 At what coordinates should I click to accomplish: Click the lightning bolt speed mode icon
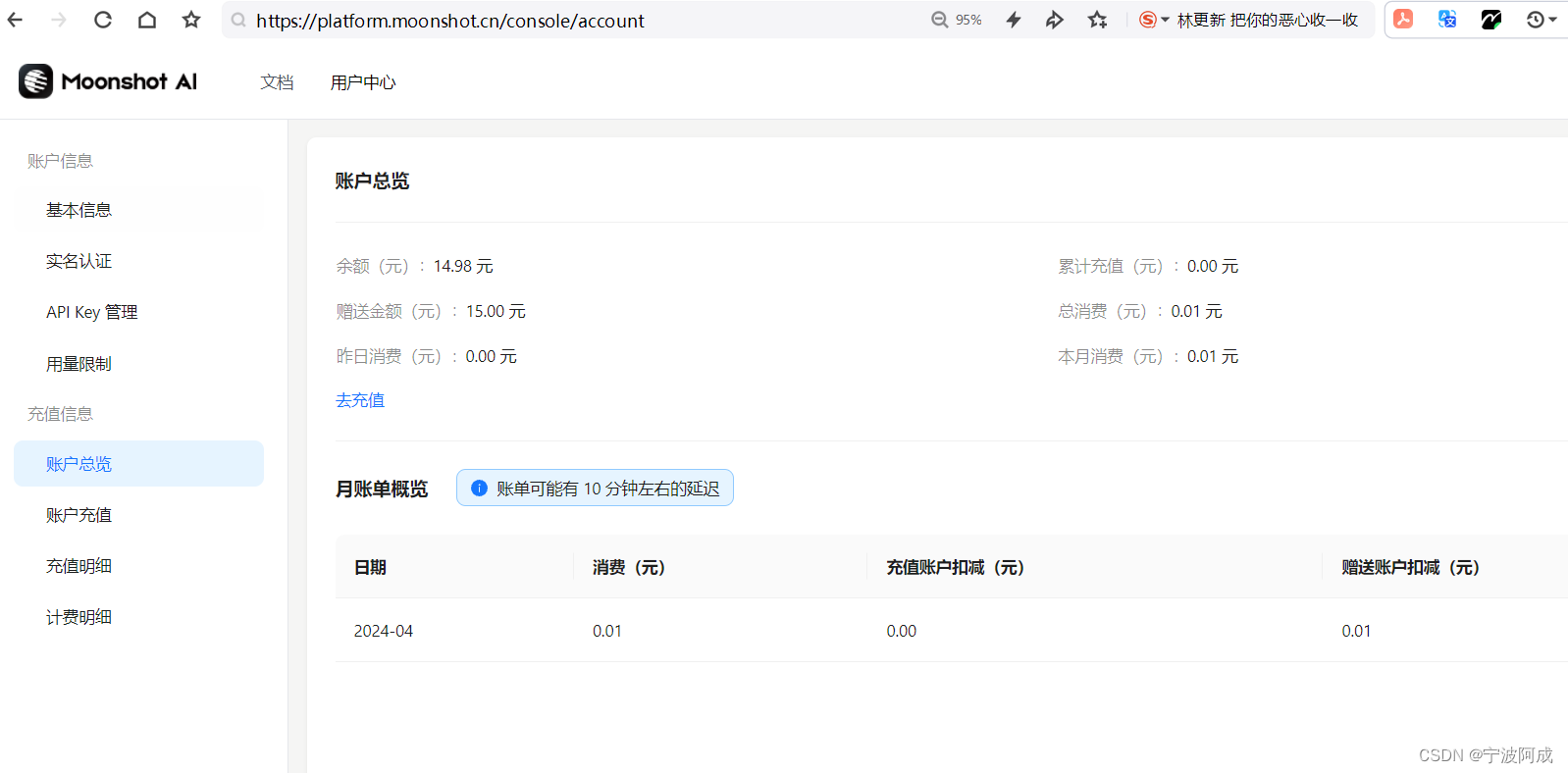tap(1014, 20)
